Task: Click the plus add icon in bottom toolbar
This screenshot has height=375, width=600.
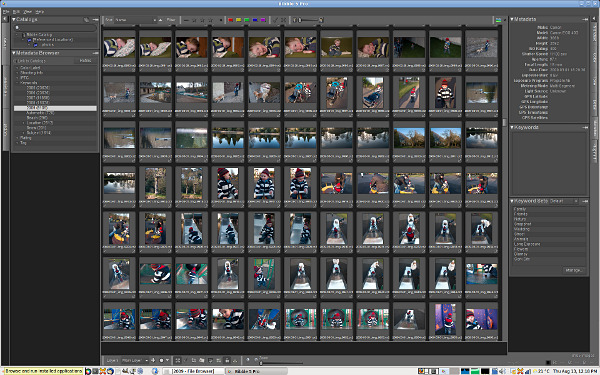Action: click(153, 360)
